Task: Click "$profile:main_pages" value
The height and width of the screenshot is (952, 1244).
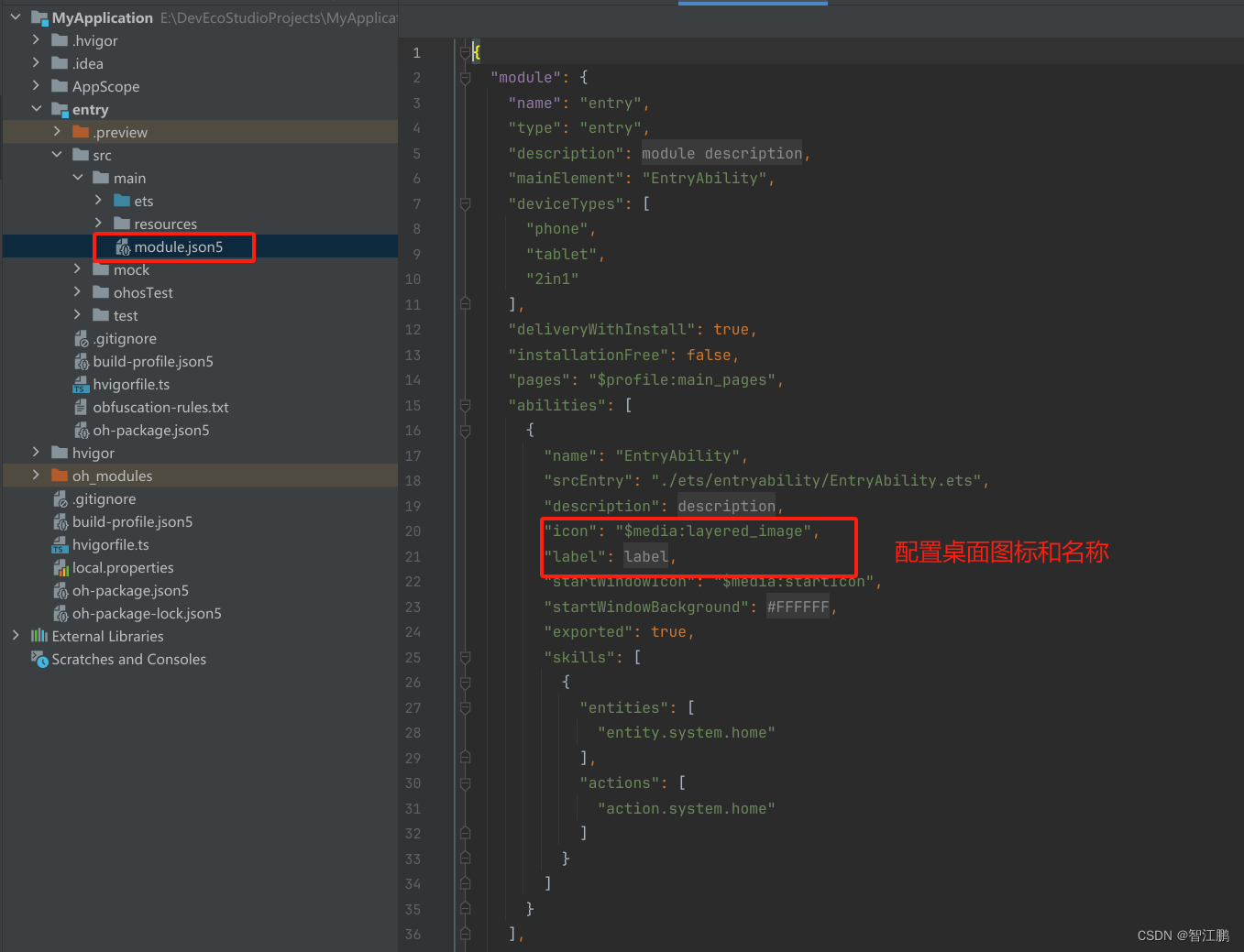Action: tap(682, 380)
